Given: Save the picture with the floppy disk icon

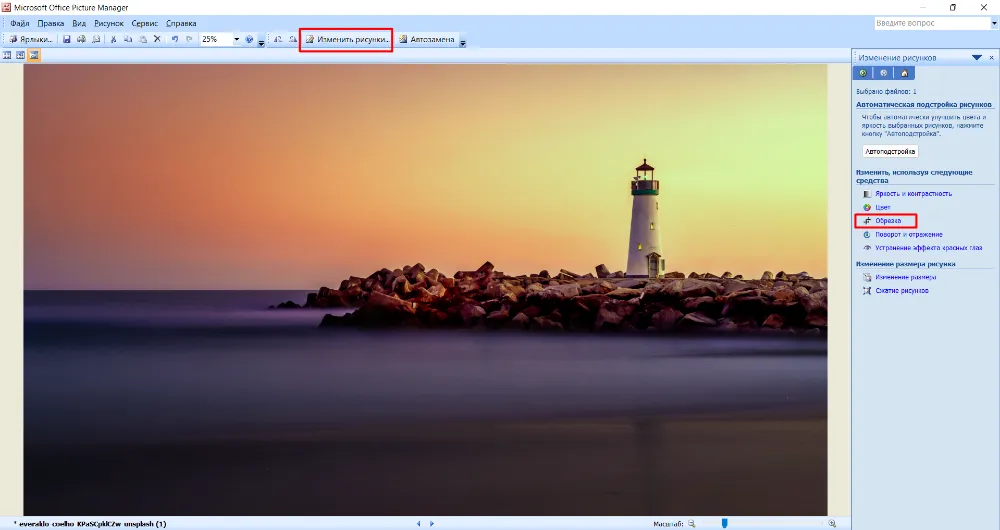Looking at the screenshot, I should point(66,39).
